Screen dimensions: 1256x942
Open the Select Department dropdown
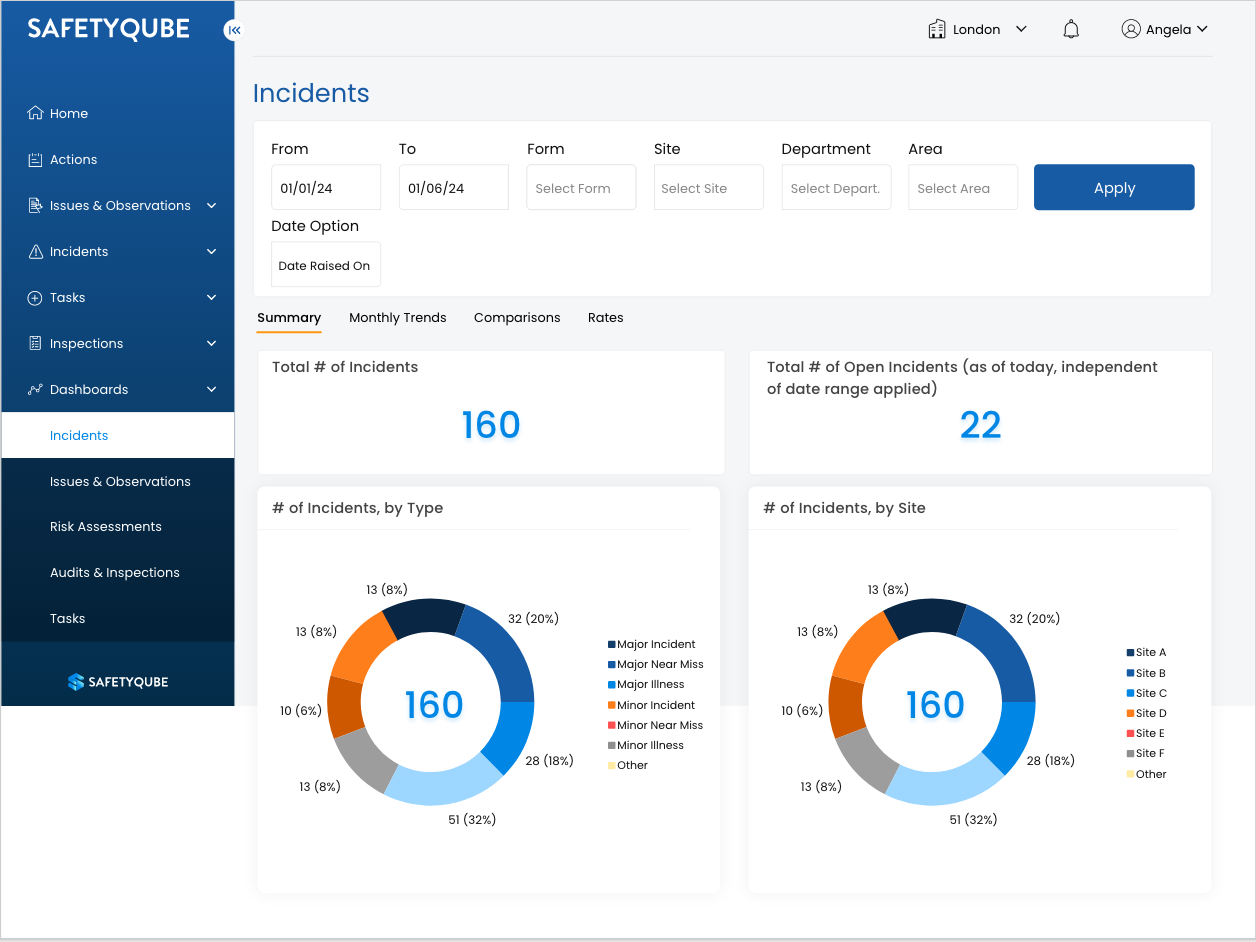(x=836, y=187)
